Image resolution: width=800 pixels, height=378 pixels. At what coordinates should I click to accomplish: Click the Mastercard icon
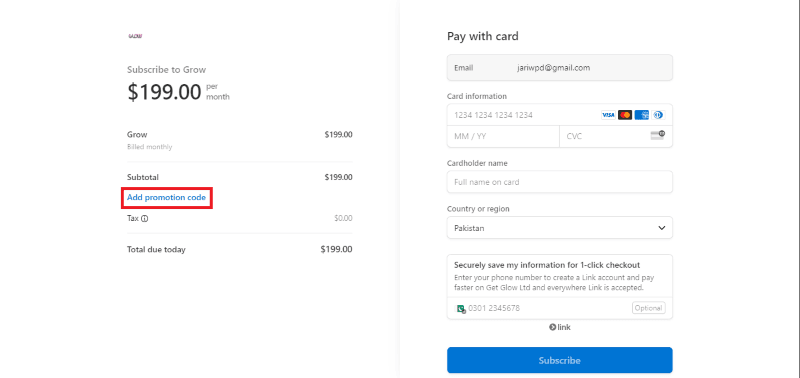pyautogui.click(x=625, y=115)
